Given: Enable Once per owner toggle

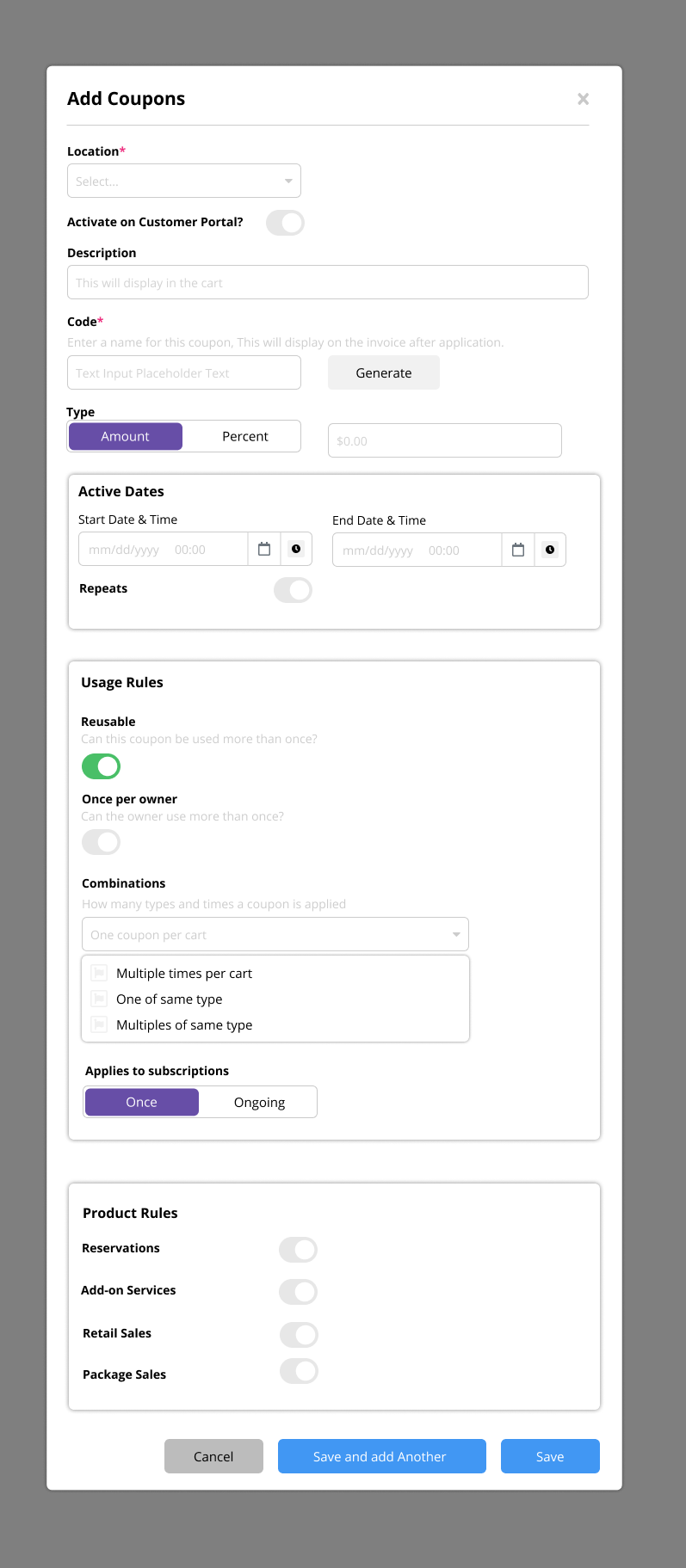Looking at the screenshot, I should [x=101, y=842].
